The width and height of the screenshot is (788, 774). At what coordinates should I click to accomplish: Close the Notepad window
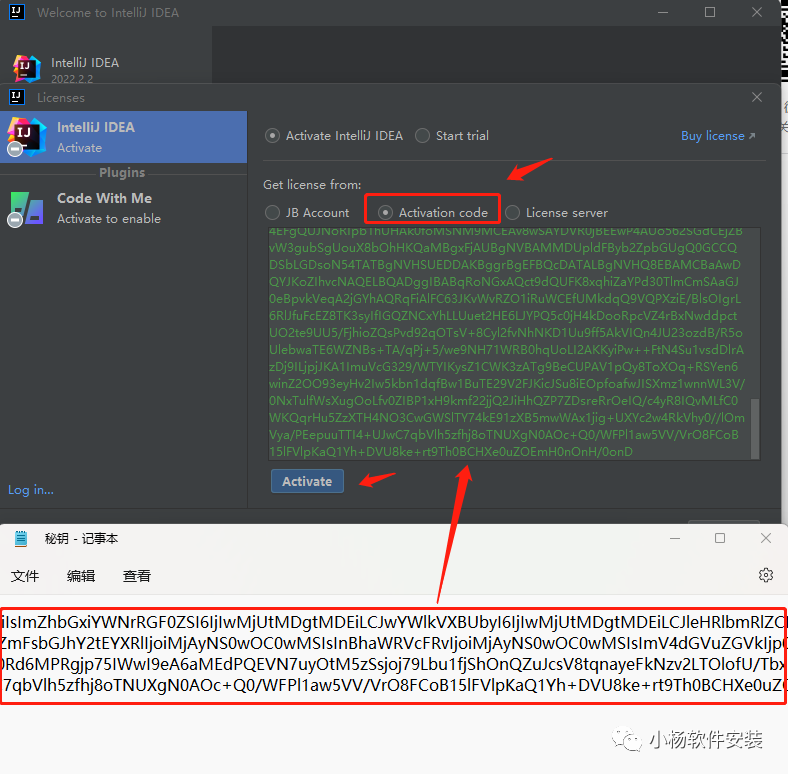765,538
